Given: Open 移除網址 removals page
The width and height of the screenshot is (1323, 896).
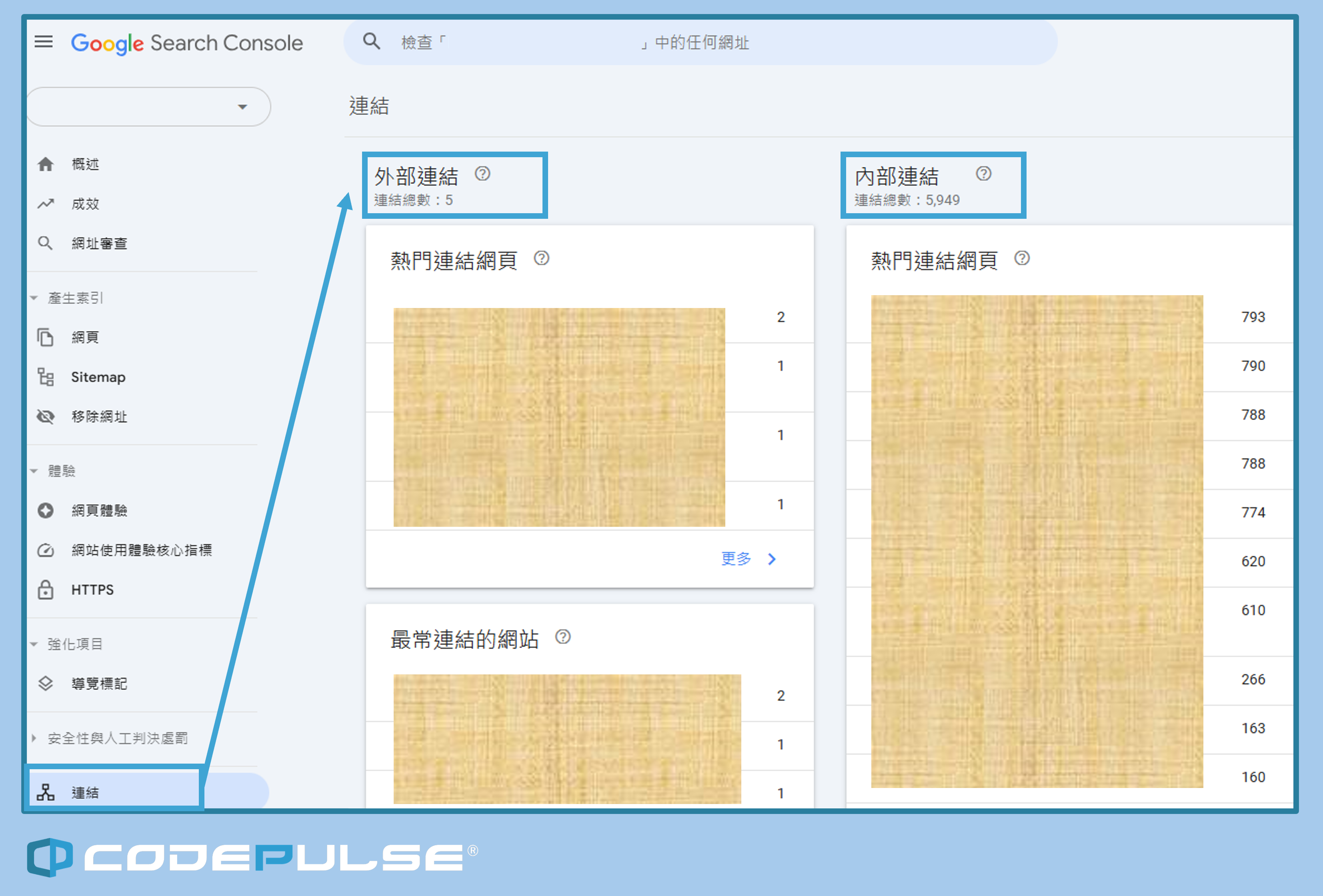Looking at the screenshot, I should coord(99,417).
